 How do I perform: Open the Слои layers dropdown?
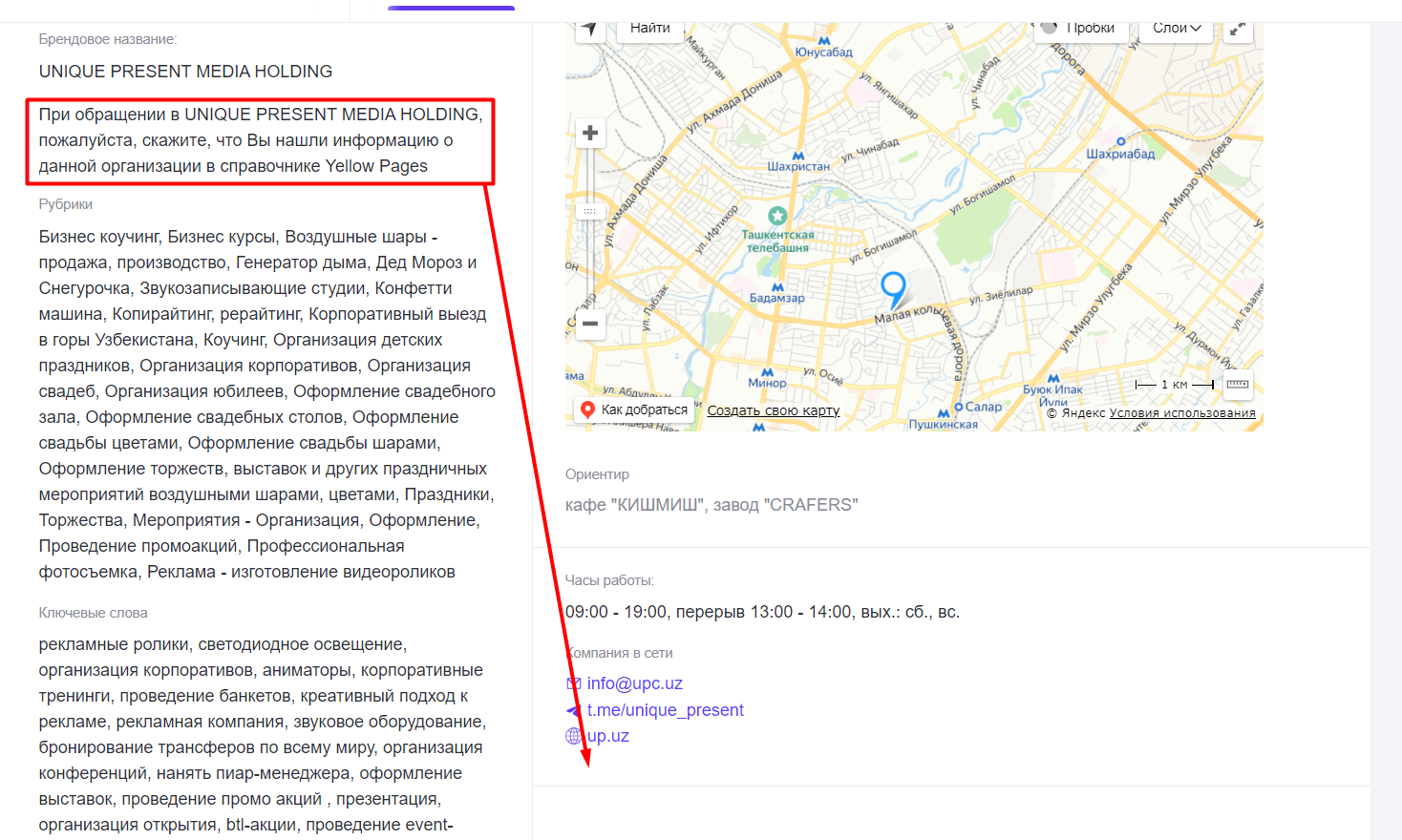coord(1176,29)
